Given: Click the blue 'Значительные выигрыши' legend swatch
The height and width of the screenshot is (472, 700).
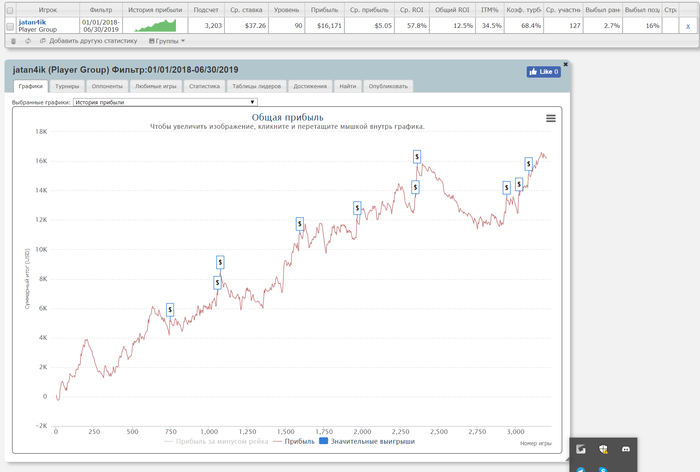Looking at the screenshot, I should click(x=324, y=441).
